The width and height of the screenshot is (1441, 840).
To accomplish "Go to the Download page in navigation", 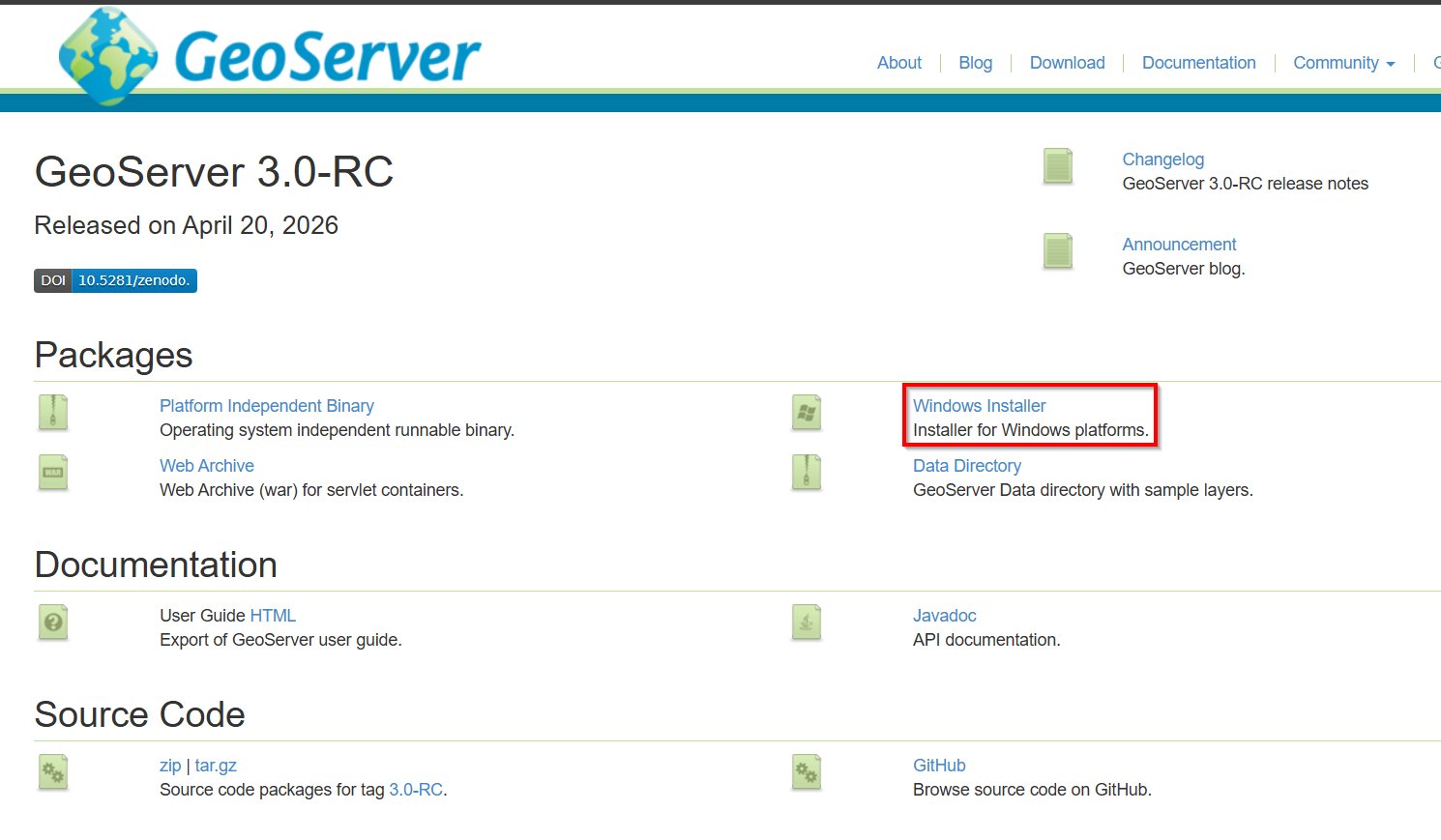I will click(1067, 63).
